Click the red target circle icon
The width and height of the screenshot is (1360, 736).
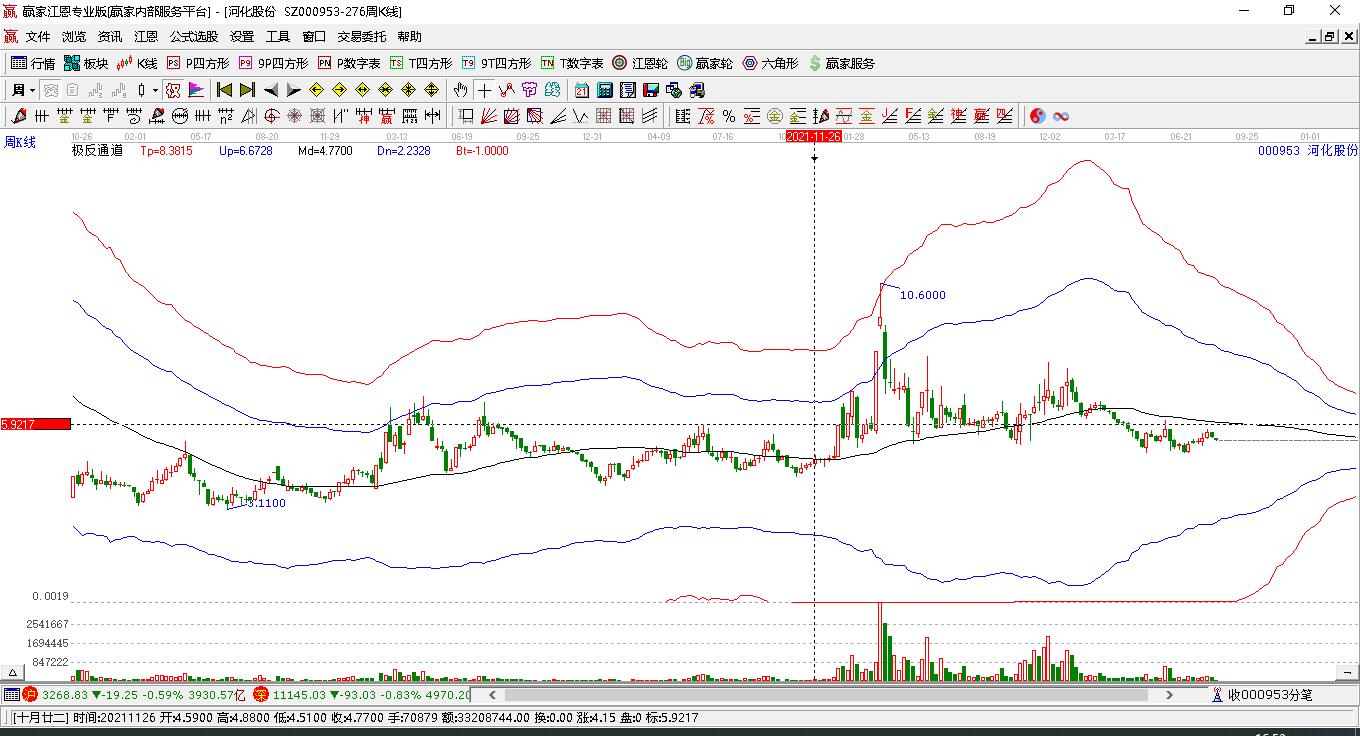coord(272,116)
